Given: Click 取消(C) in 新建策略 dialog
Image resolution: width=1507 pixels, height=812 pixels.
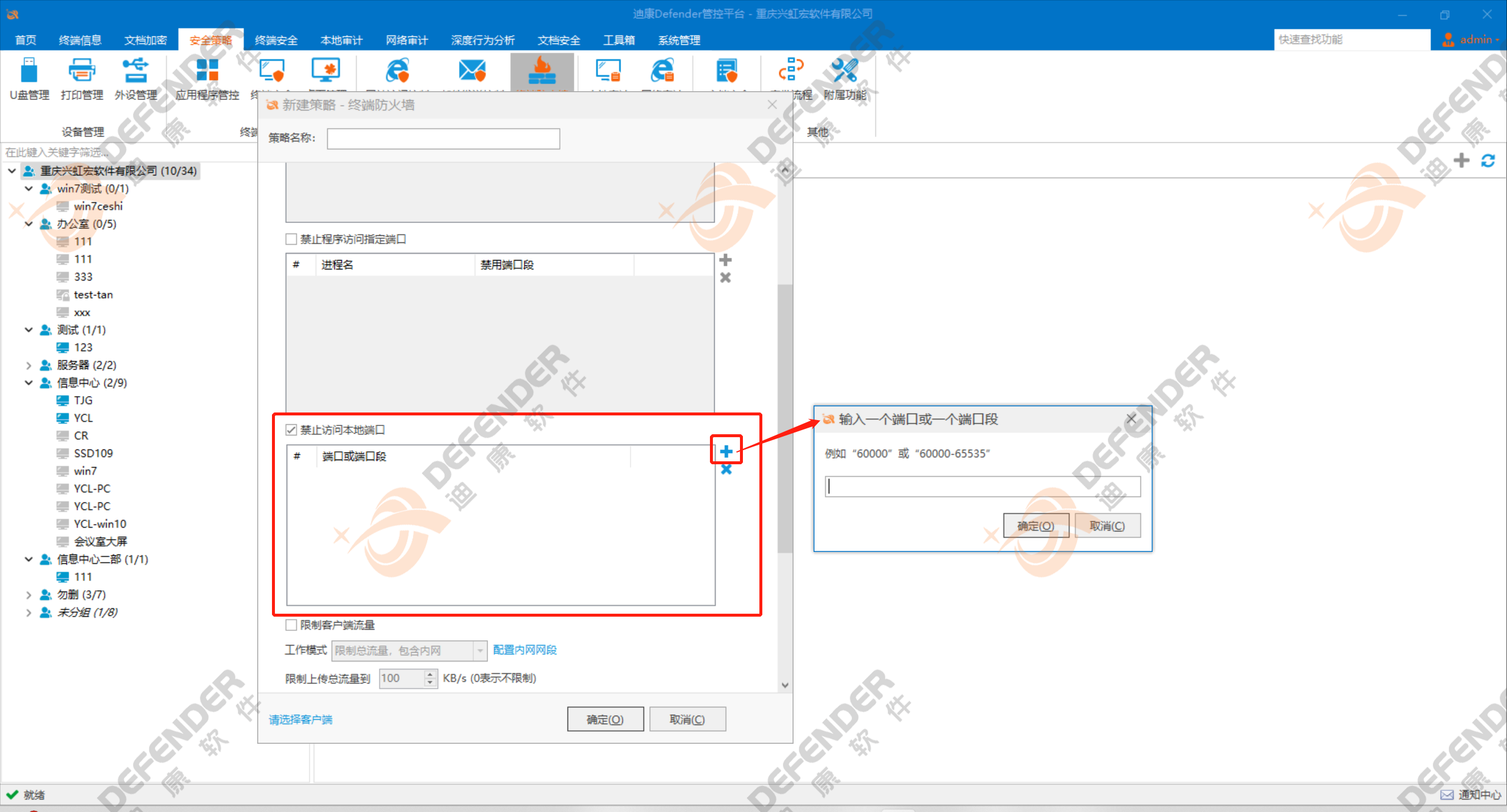Looking at the screenshot, I should click(x=687, y=719).
